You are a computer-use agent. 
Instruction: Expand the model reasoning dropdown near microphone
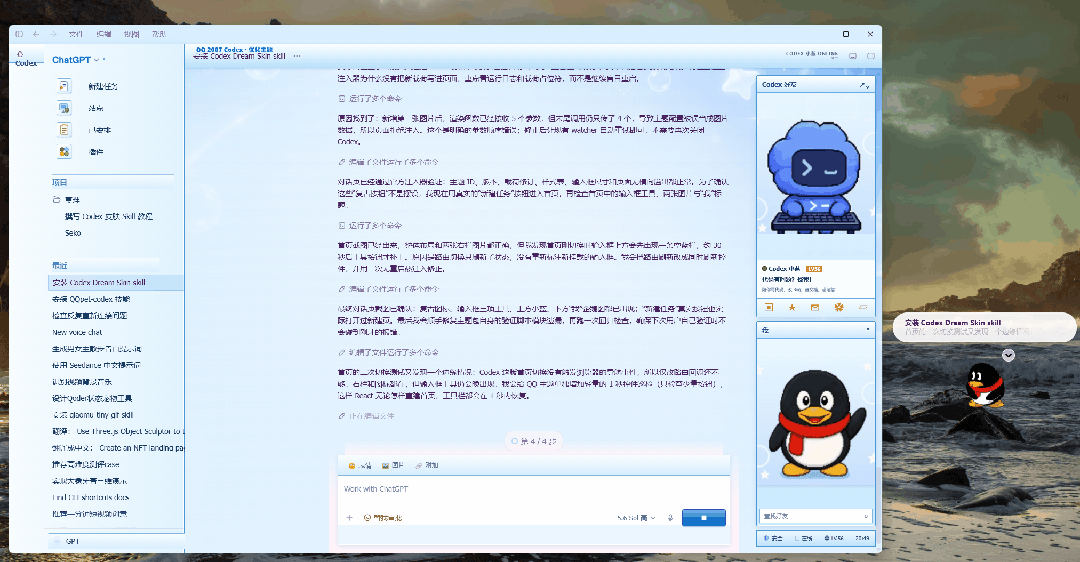[636, 518]
